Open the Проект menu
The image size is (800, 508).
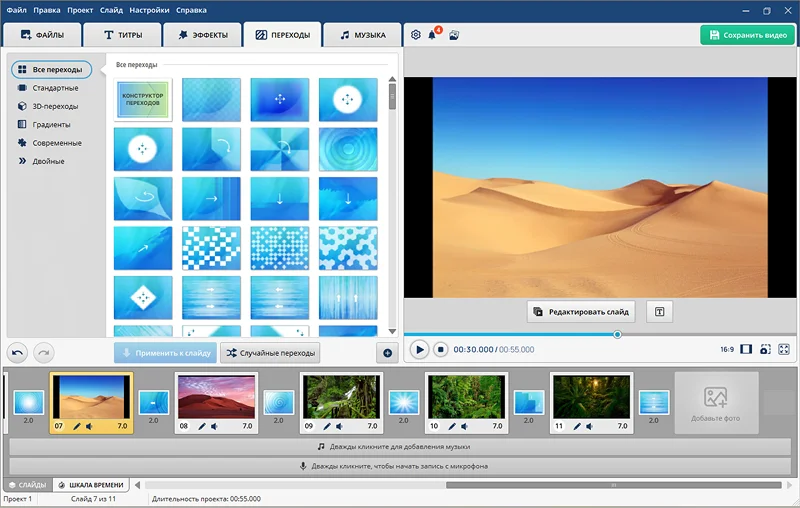80,10
